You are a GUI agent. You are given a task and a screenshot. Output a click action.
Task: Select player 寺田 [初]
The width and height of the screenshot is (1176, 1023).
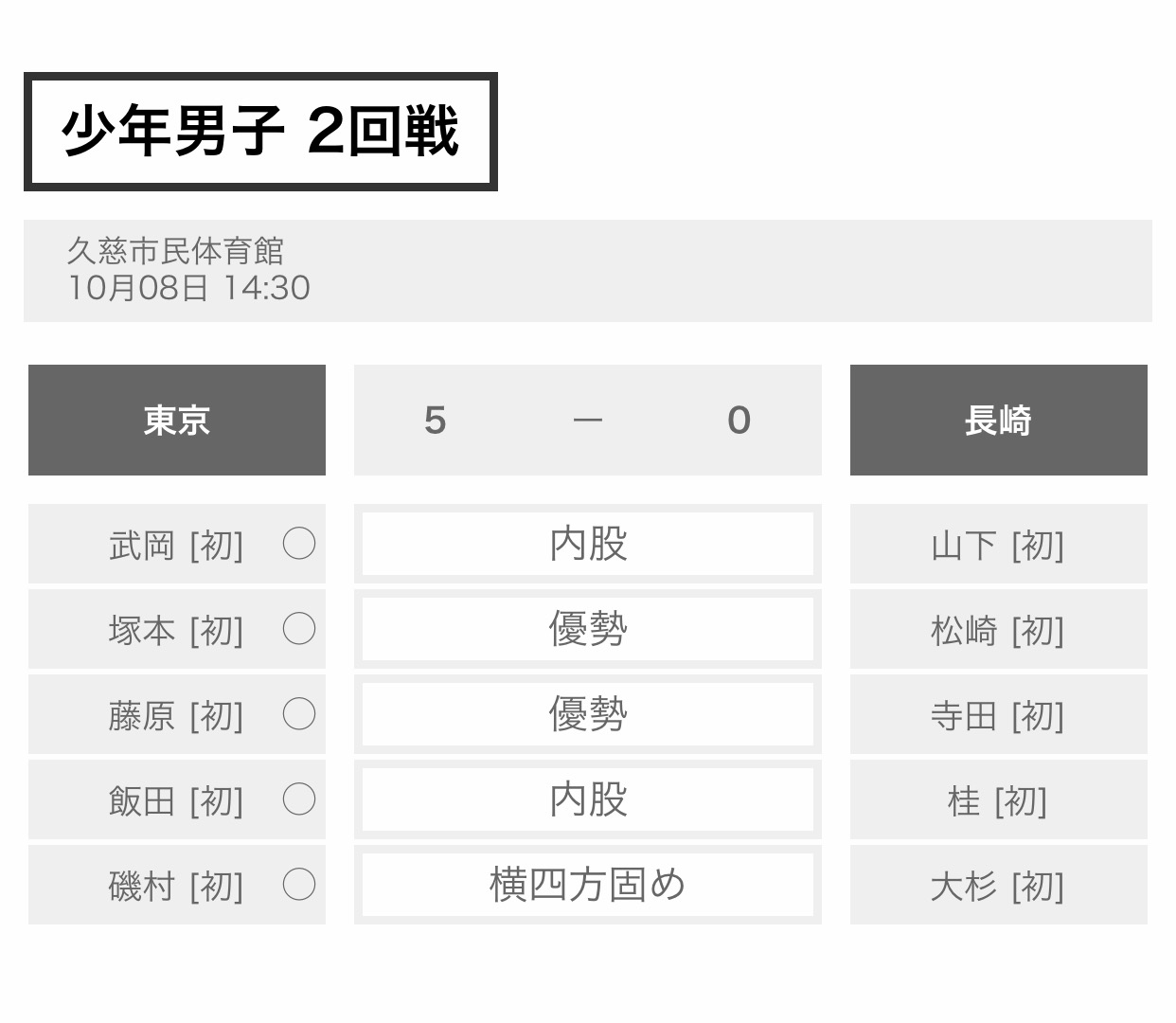[998, 716]
